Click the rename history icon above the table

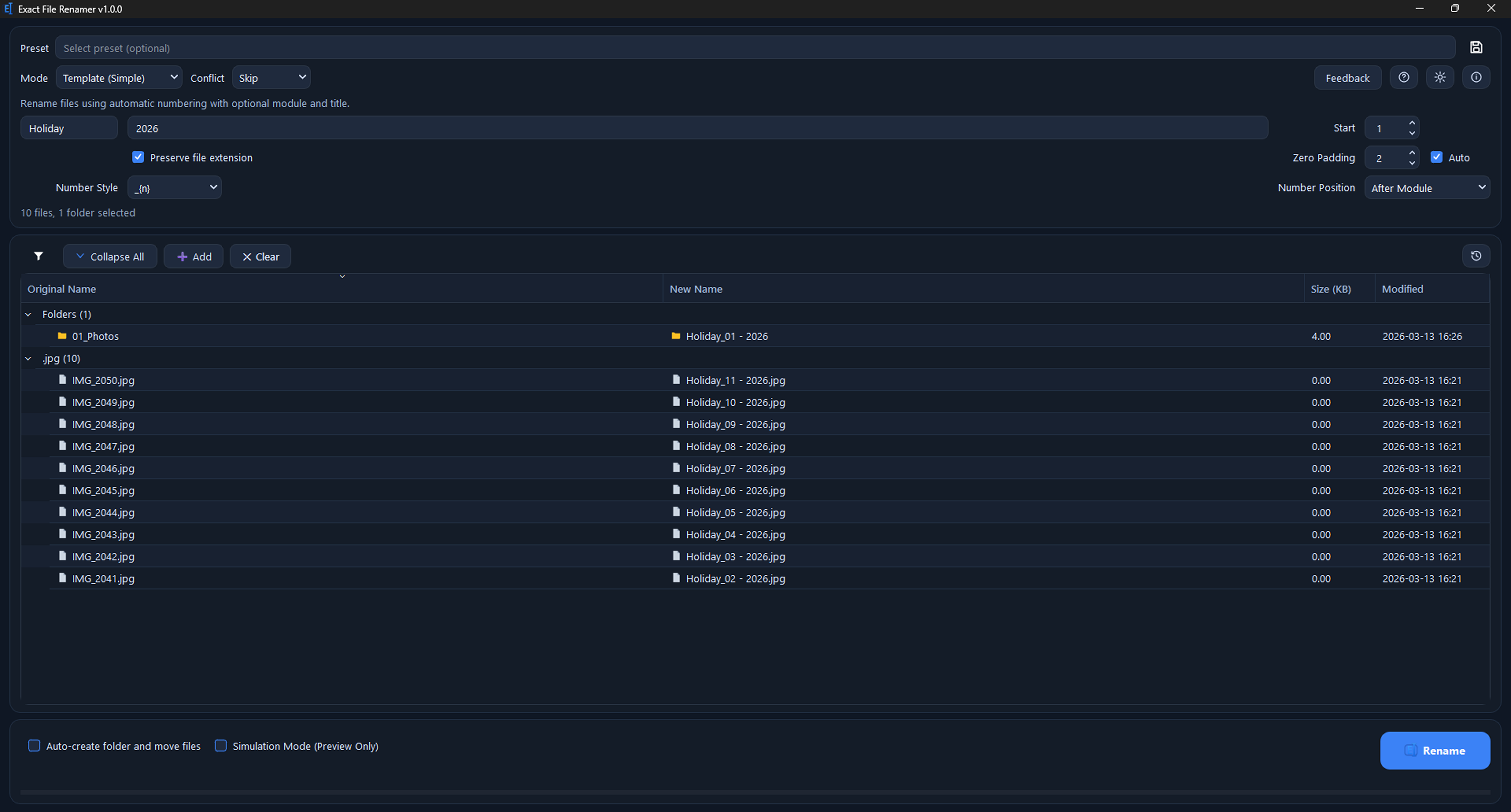coord(1476,256)
